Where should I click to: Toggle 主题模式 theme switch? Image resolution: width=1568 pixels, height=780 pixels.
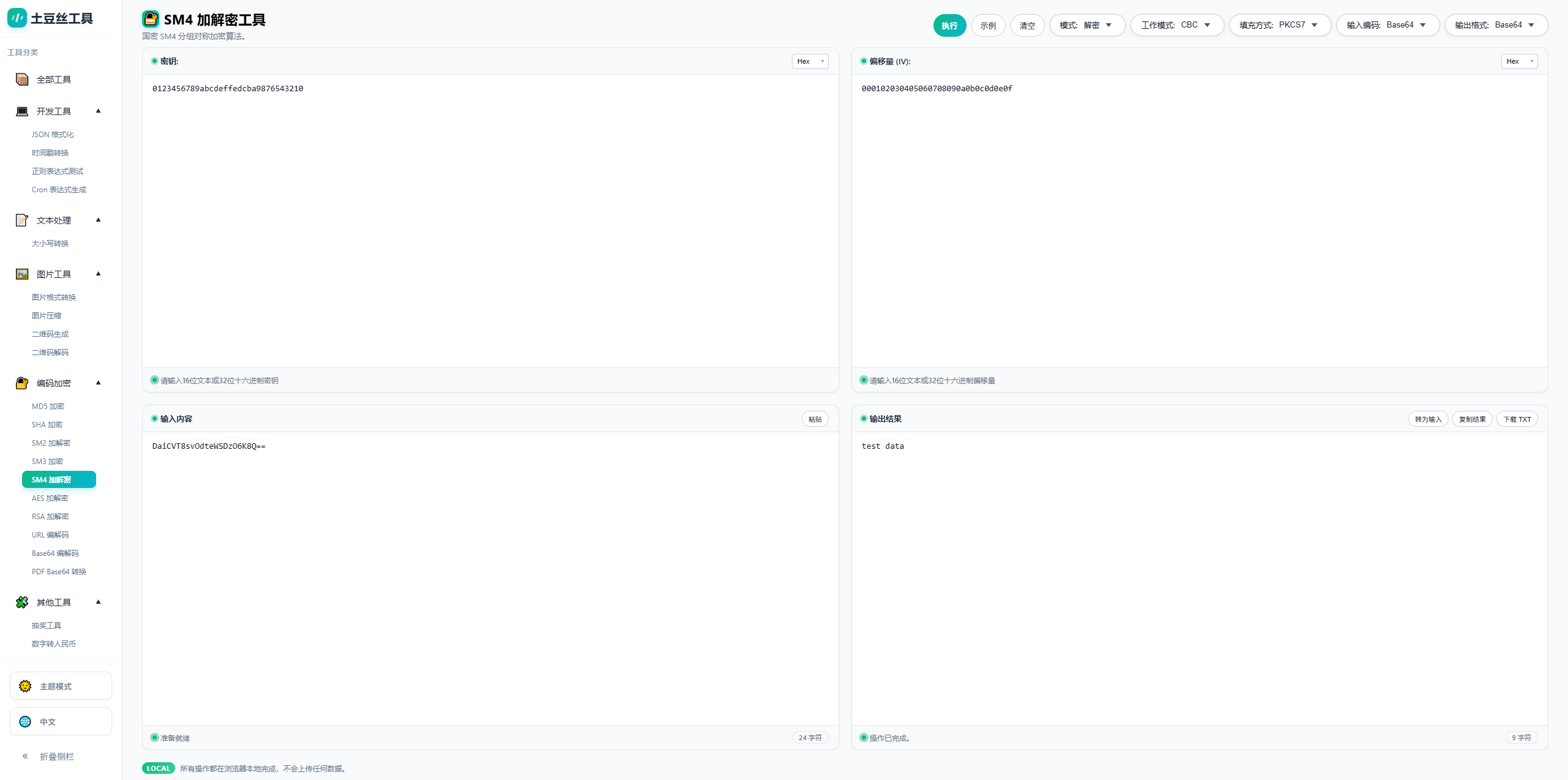(x=61, y=686)
